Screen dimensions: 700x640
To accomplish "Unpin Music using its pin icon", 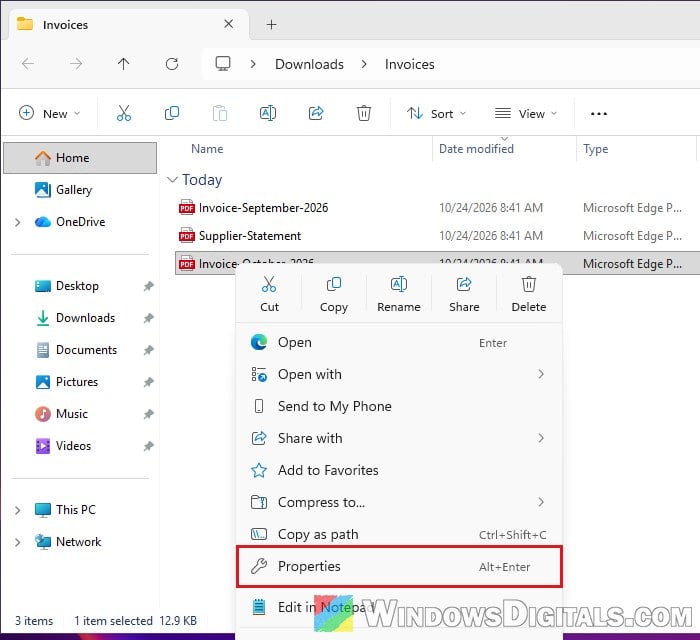I will (148, 414).
